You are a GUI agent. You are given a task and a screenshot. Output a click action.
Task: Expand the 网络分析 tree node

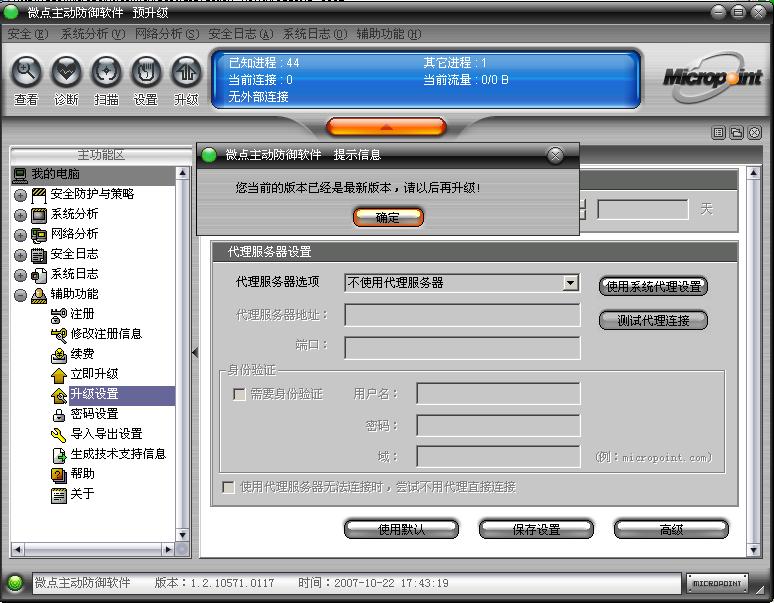(x=20, y=235)
